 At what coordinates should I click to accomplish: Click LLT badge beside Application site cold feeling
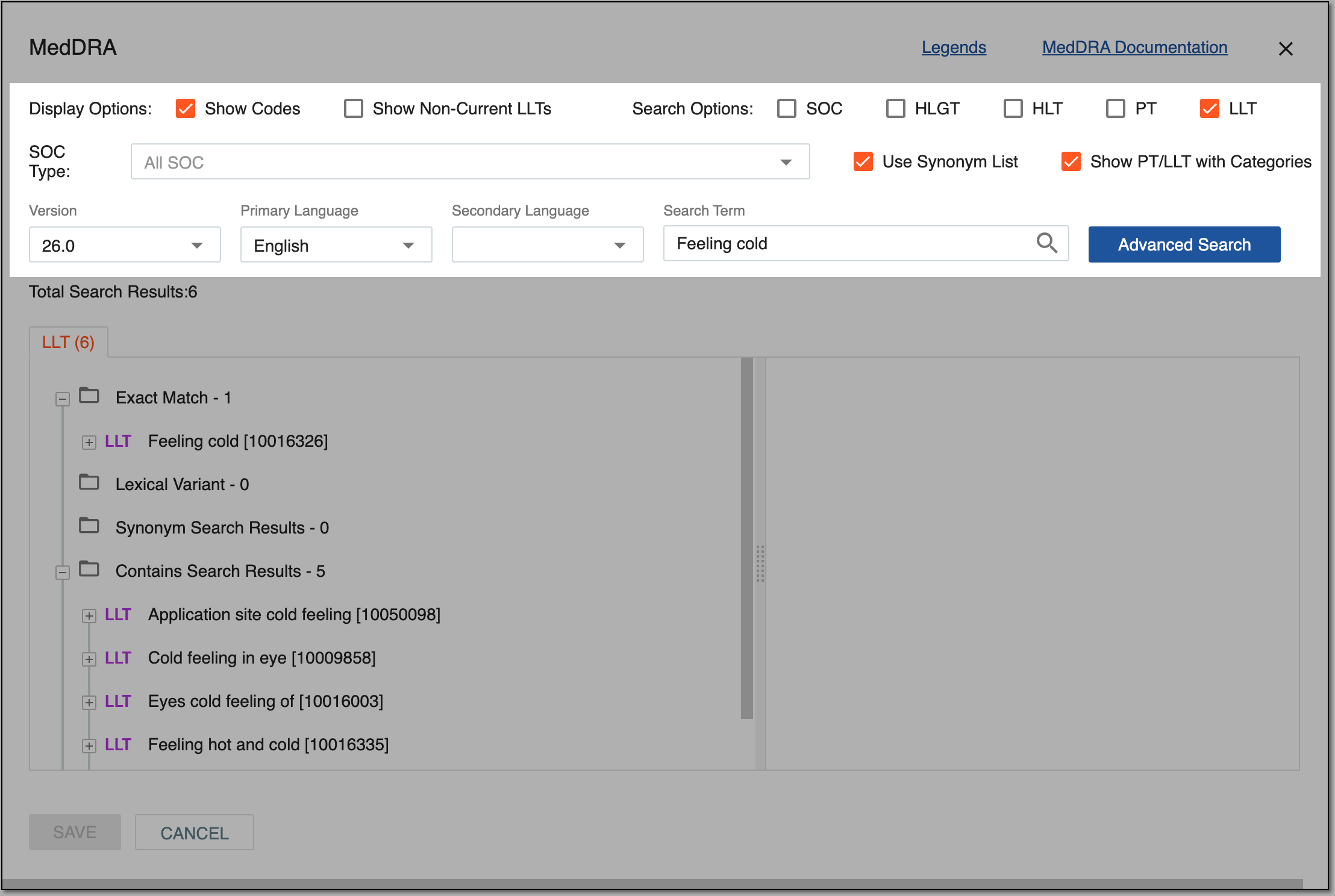(118, 615)
